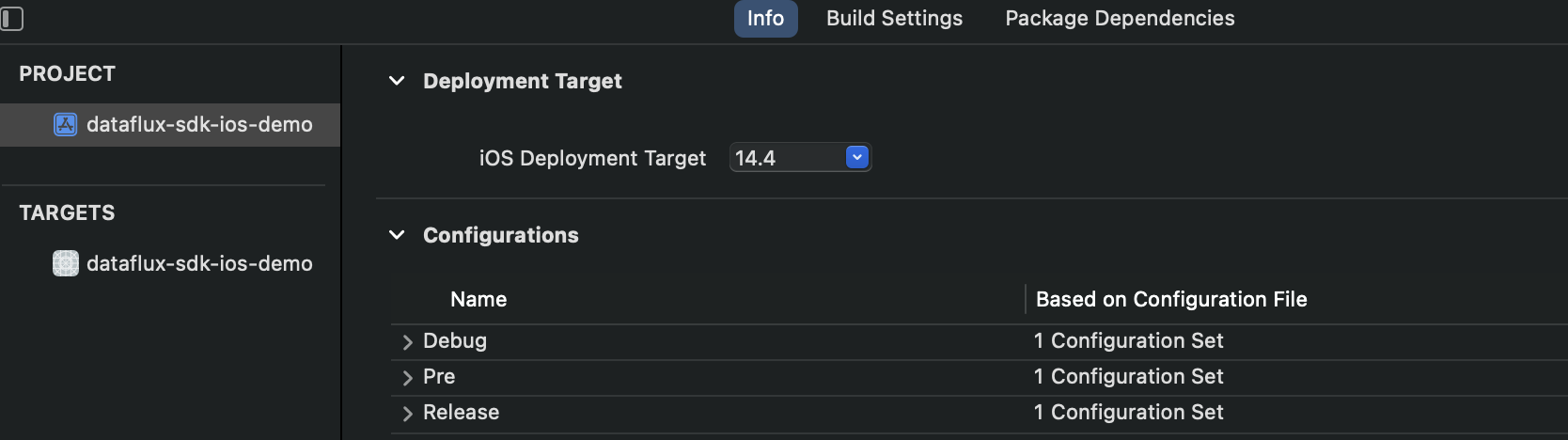Collapse the Configurations section
This screenshot has height=440, width=1568.
click(397, 235)
